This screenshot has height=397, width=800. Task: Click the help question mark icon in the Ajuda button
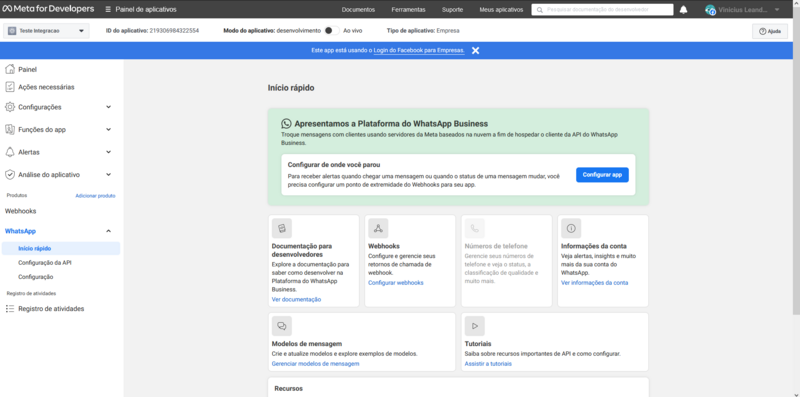pos(763,31)
